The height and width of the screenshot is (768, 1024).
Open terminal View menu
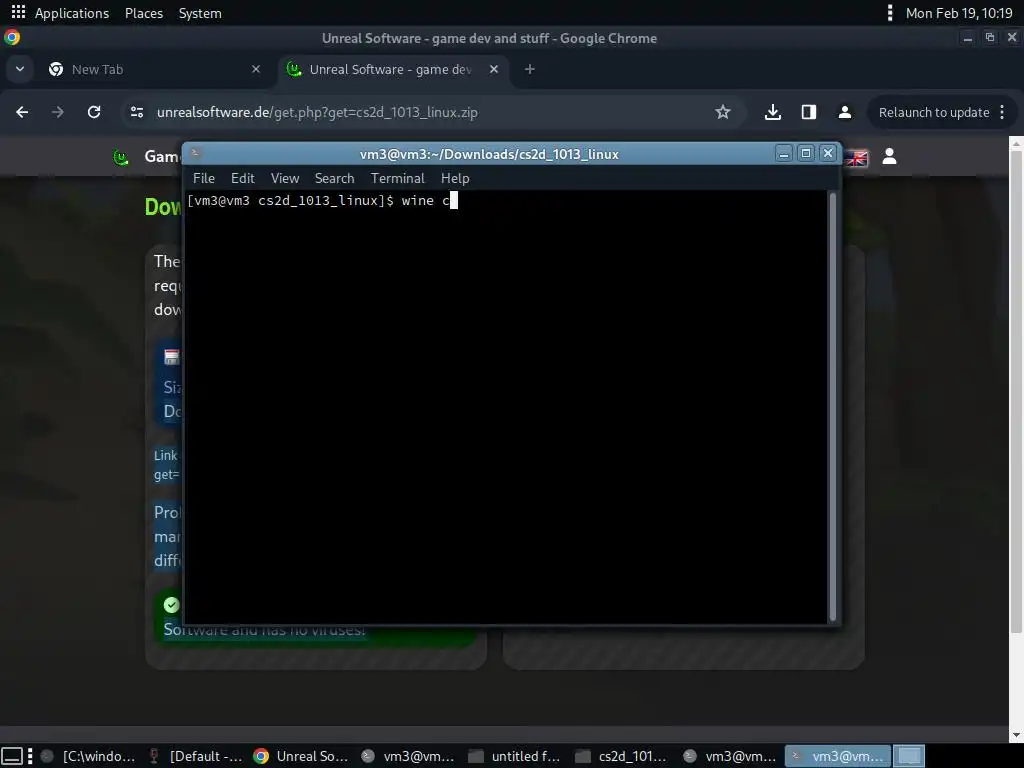pos(285,178)
